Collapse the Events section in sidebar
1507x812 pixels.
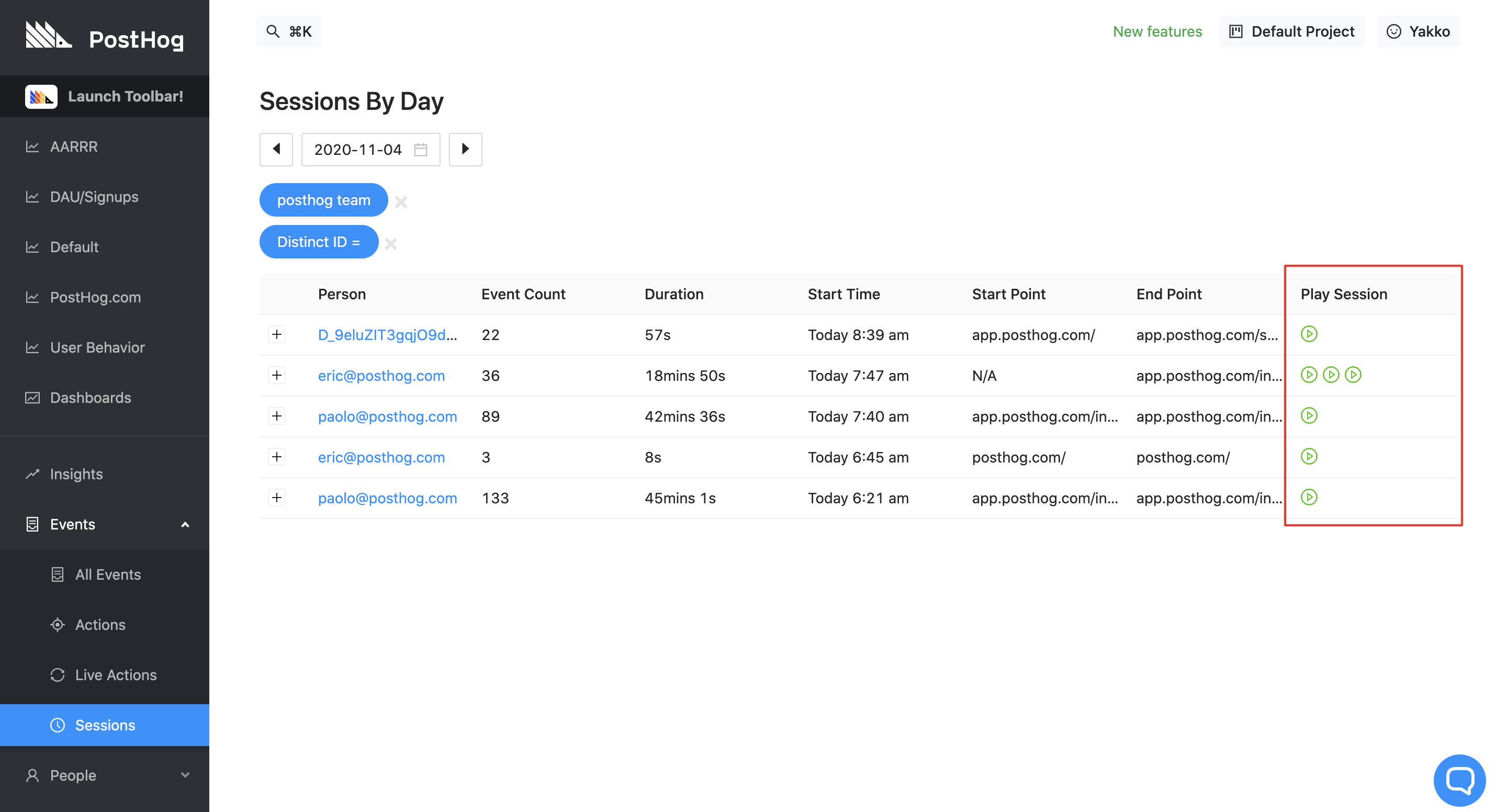[185, 524]
